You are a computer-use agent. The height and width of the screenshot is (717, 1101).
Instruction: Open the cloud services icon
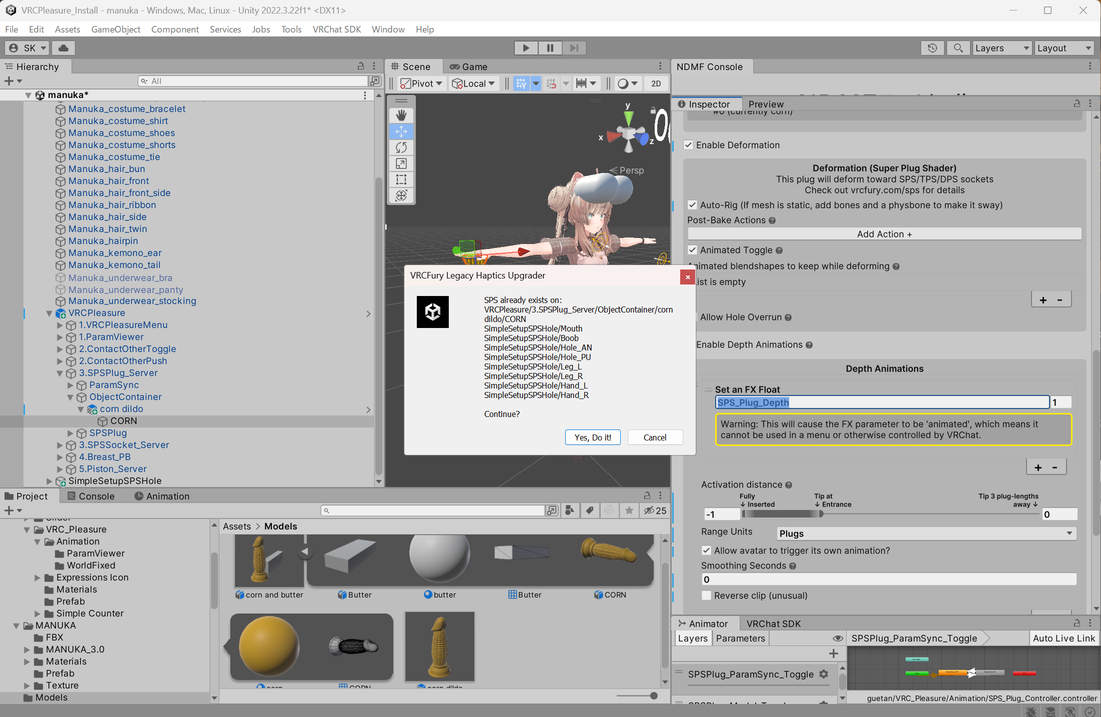click(63, 48)
